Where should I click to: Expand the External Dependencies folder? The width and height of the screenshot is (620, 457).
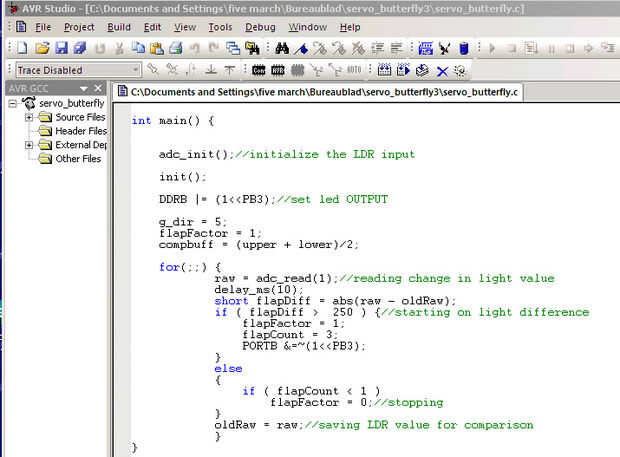click(x=29, y=145)
